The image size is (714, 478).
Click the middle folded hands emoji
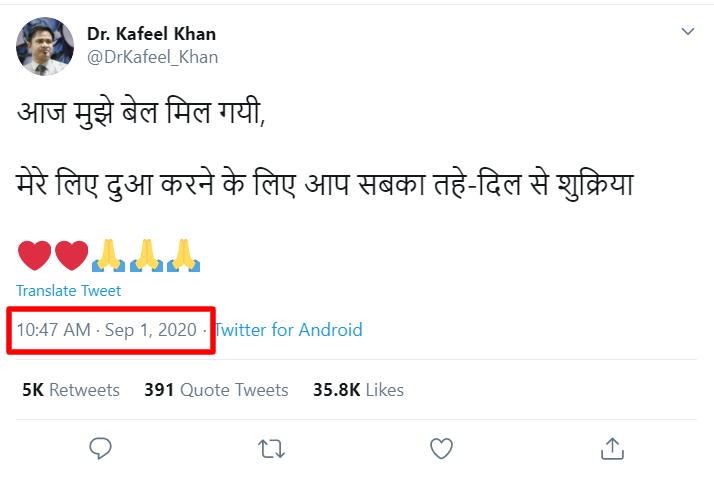(146, 255)
